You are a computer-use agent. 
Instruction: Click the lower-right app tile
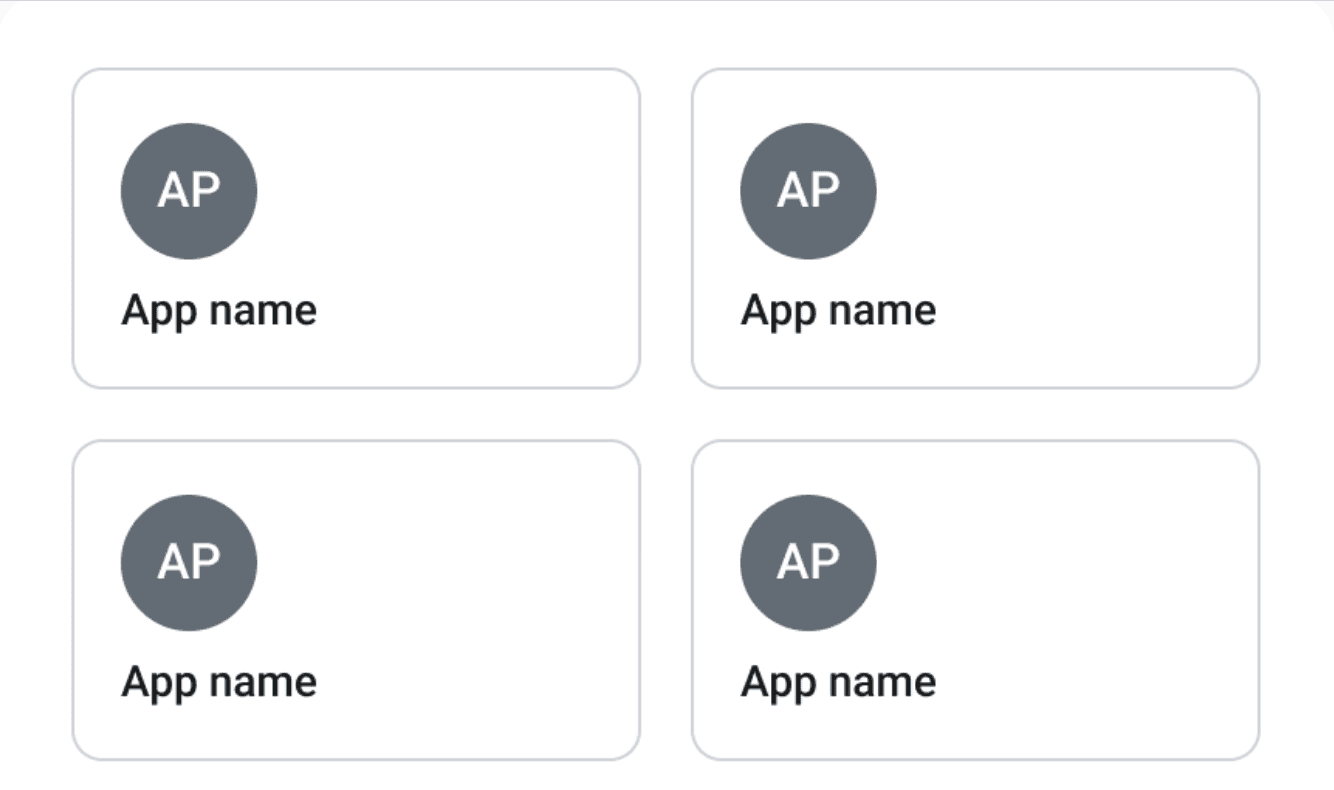click(978, 598)
